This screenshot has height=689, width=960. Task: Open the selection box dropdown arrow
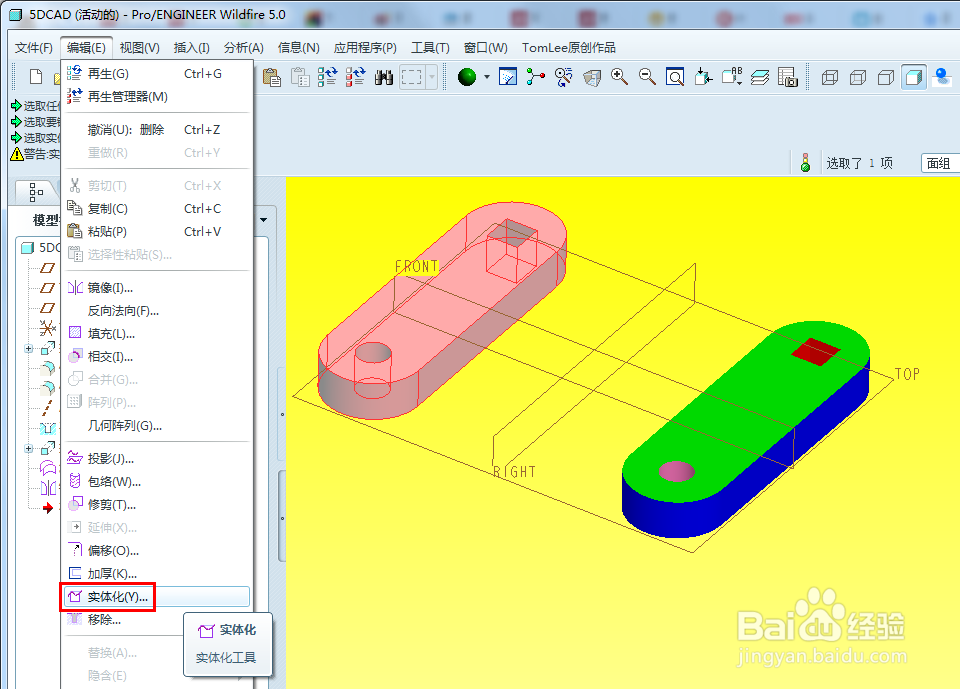click(432, 77)
